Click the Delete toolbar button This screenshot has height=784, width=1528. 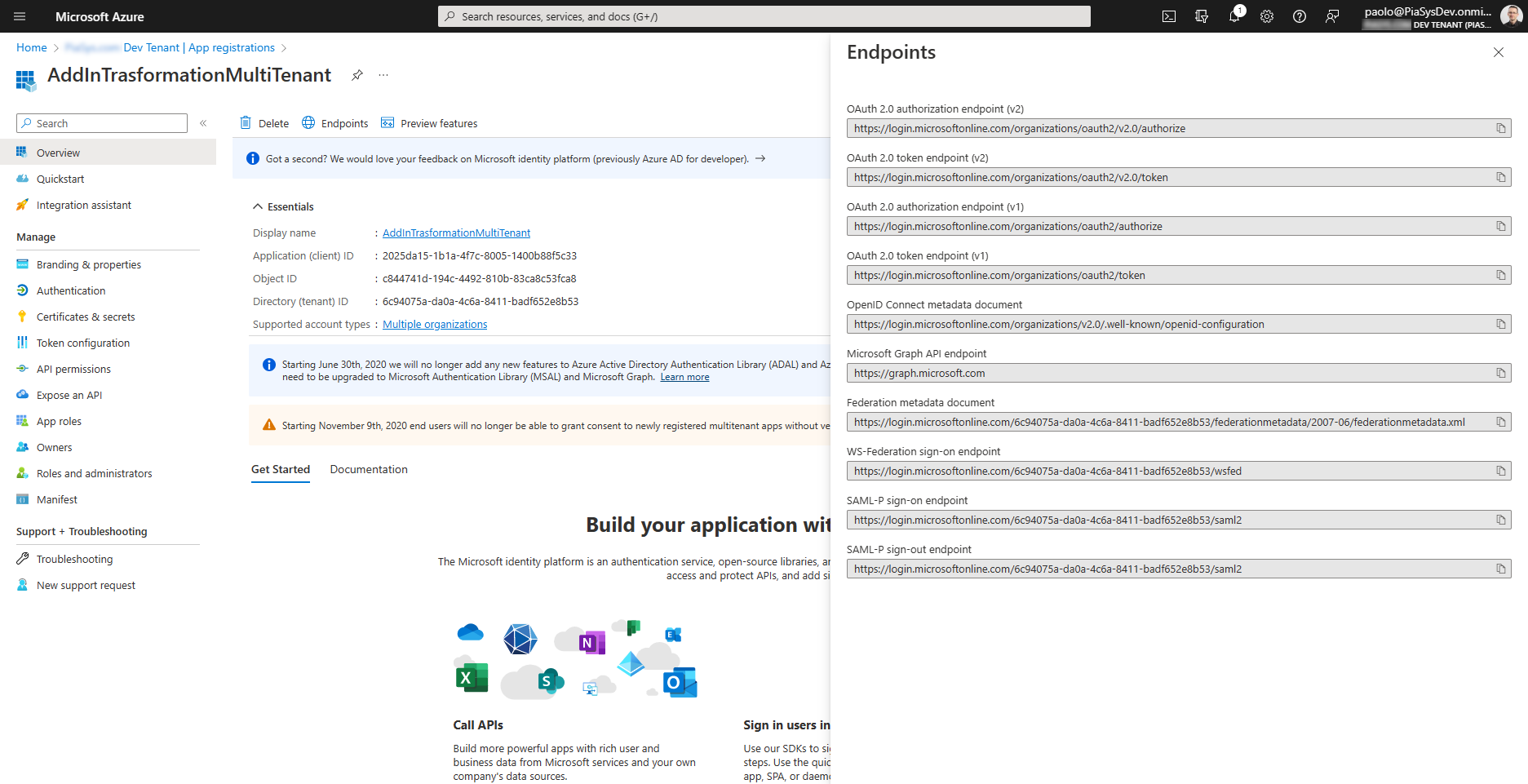point(264,123)
